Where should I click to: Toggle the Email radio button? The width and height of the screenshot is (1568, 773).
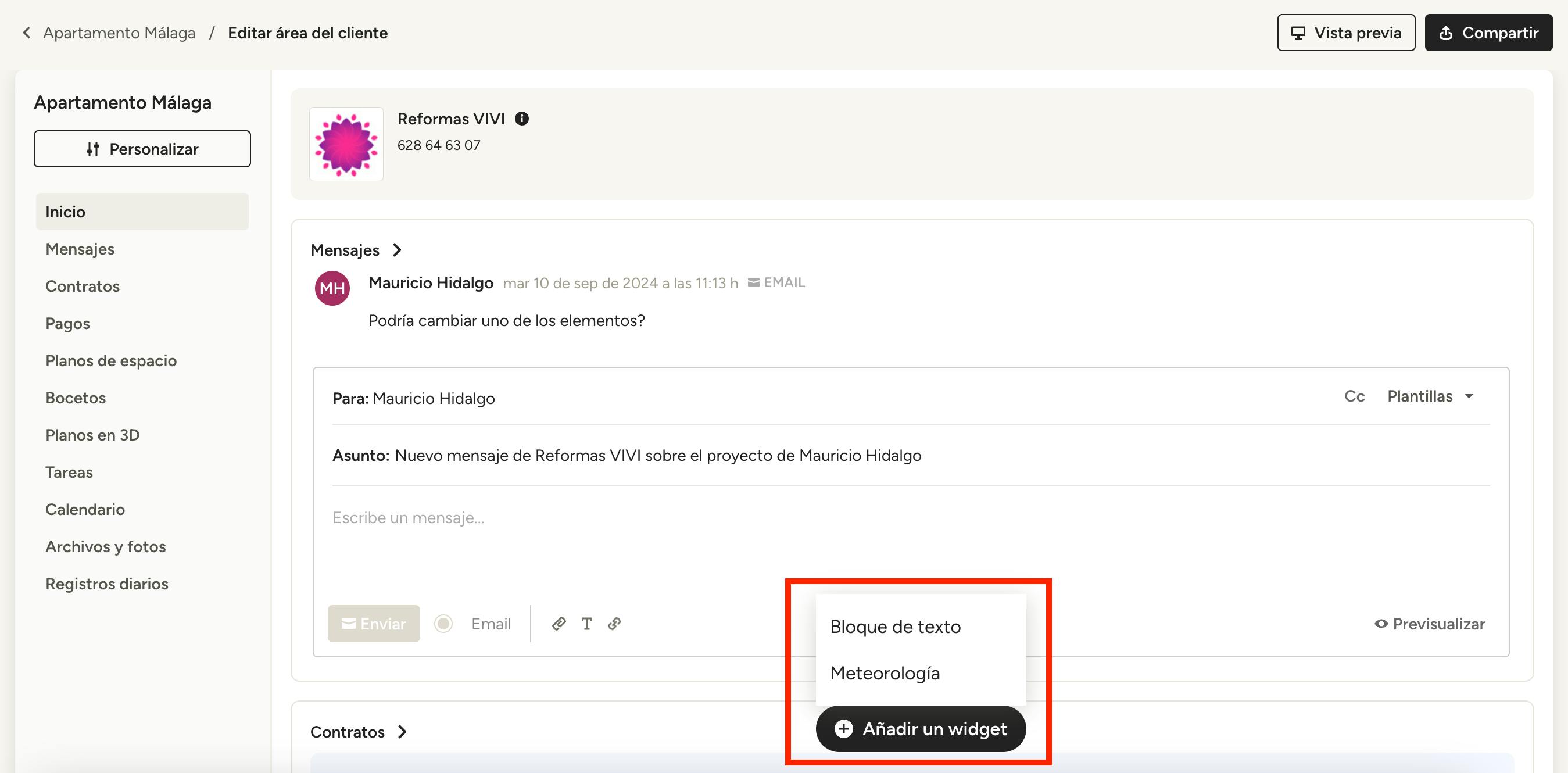point(443,623)
